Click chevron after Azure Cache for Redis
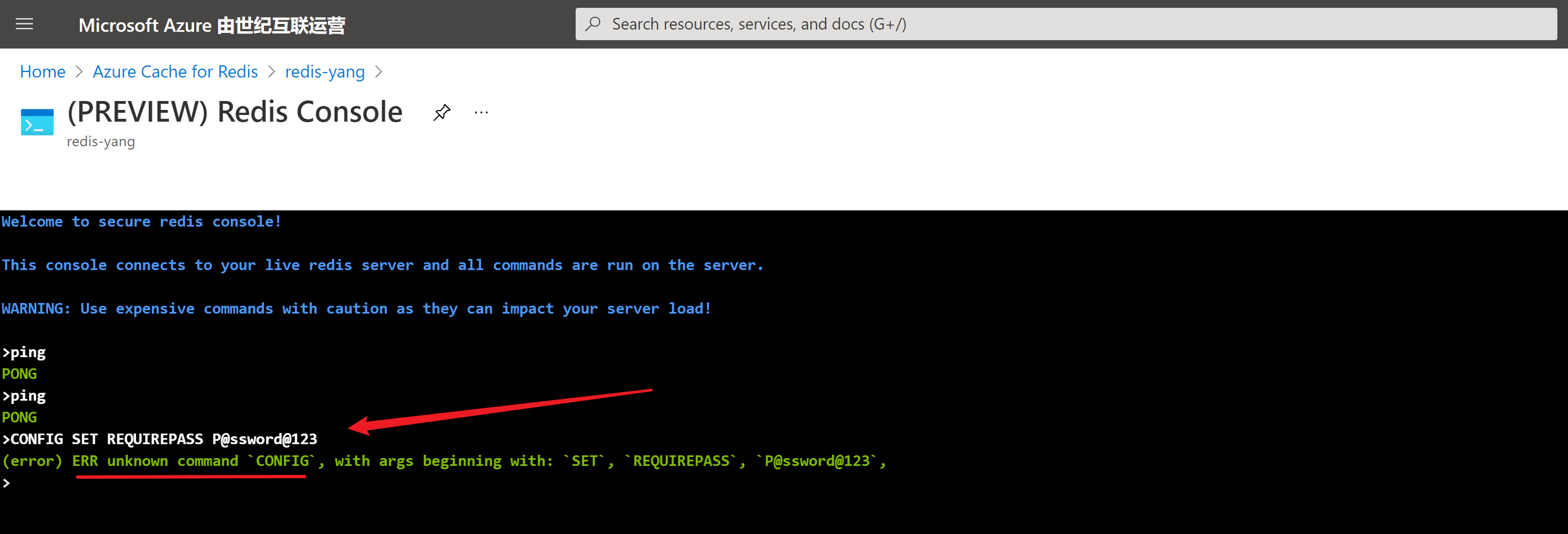Image resolution: width=1568 pixels, height=534 pixels. (x=272, y=72)
